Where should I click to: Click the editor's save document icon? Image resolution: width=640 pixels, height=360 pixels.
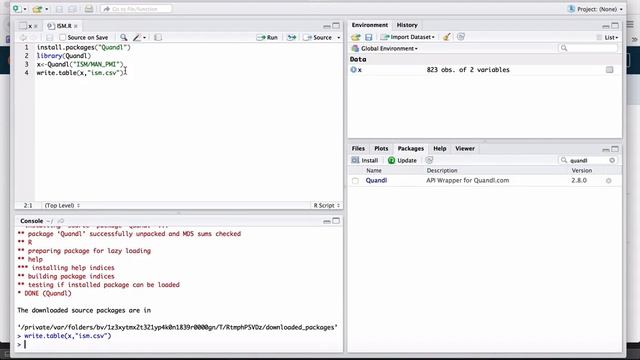coord(49,38)
